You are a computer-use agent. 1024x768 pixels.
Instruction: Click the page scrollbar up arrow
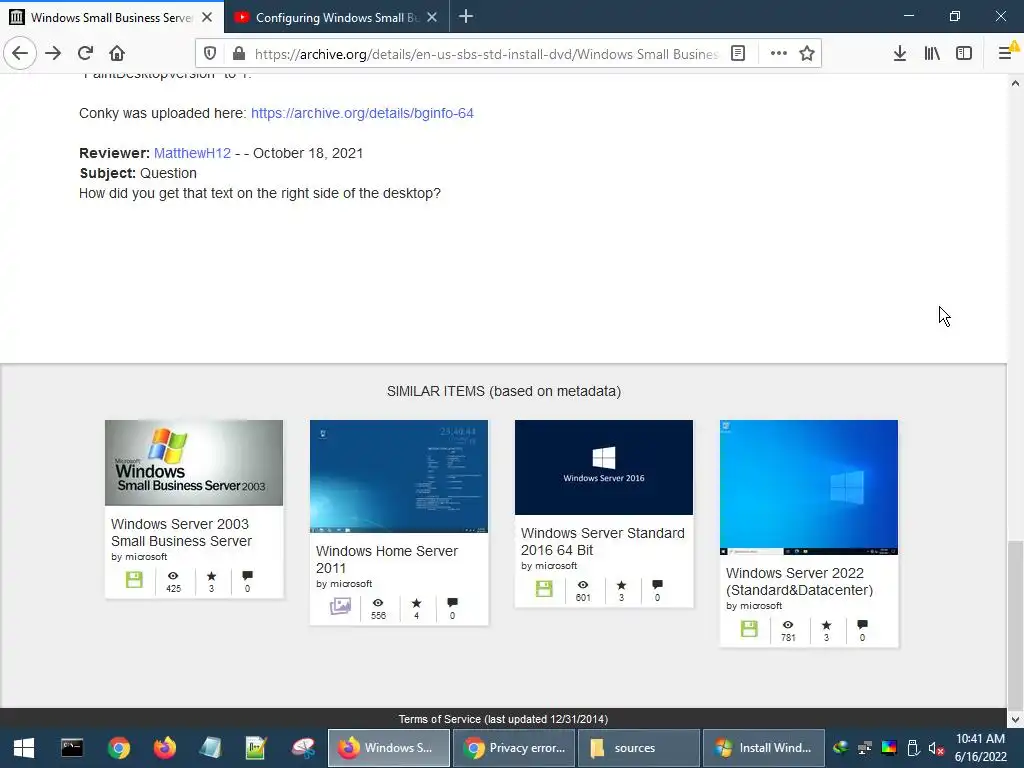point(1015,84)
